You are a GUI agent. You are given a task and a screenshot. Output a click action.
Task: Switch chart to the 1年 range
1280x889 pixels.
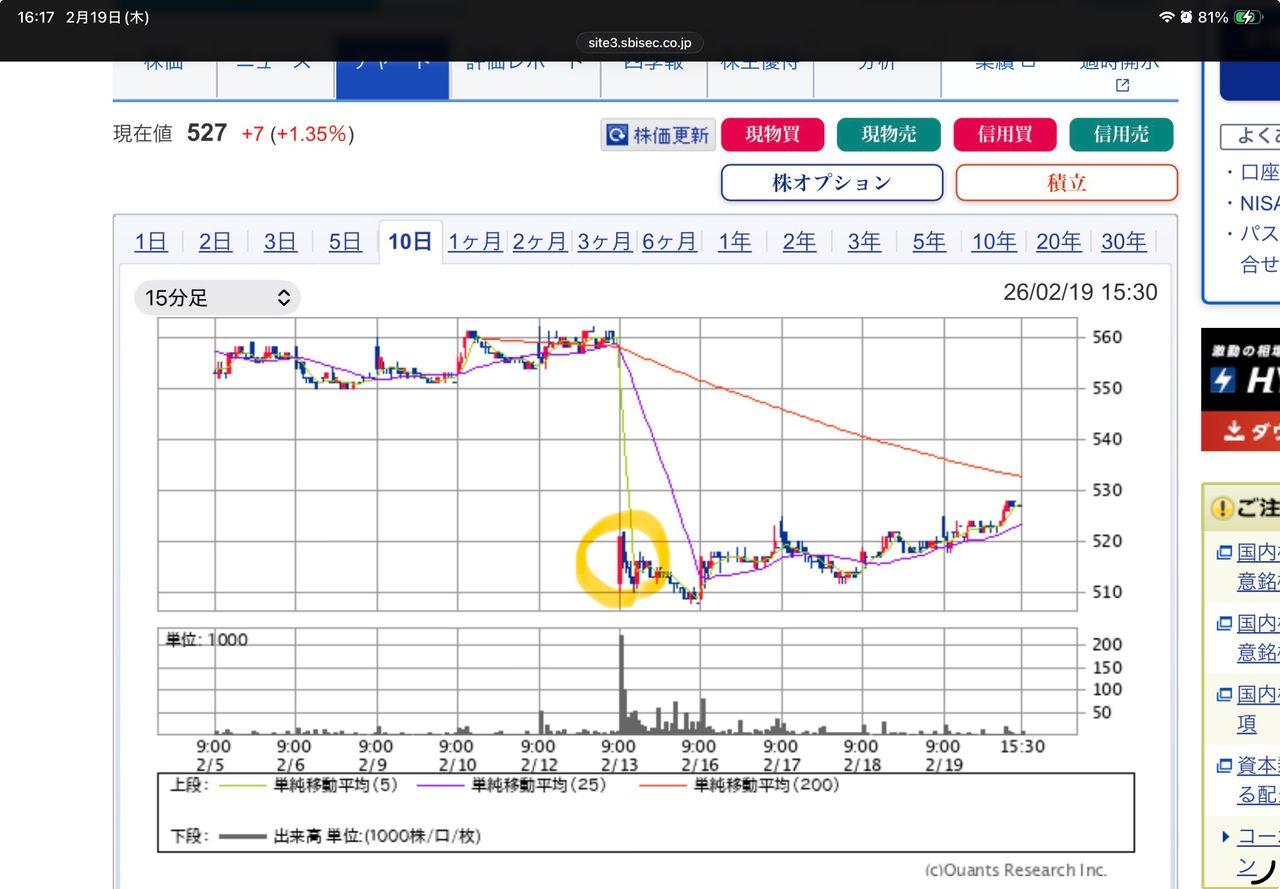pyautogui.click(x=734, y=242)
